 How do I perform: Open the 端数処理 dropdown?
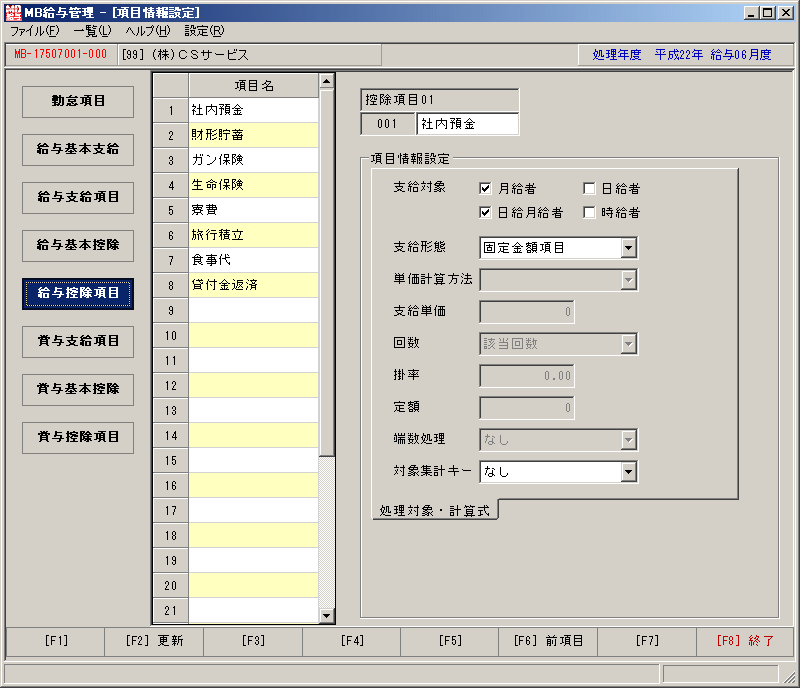(x=629, y=440)
